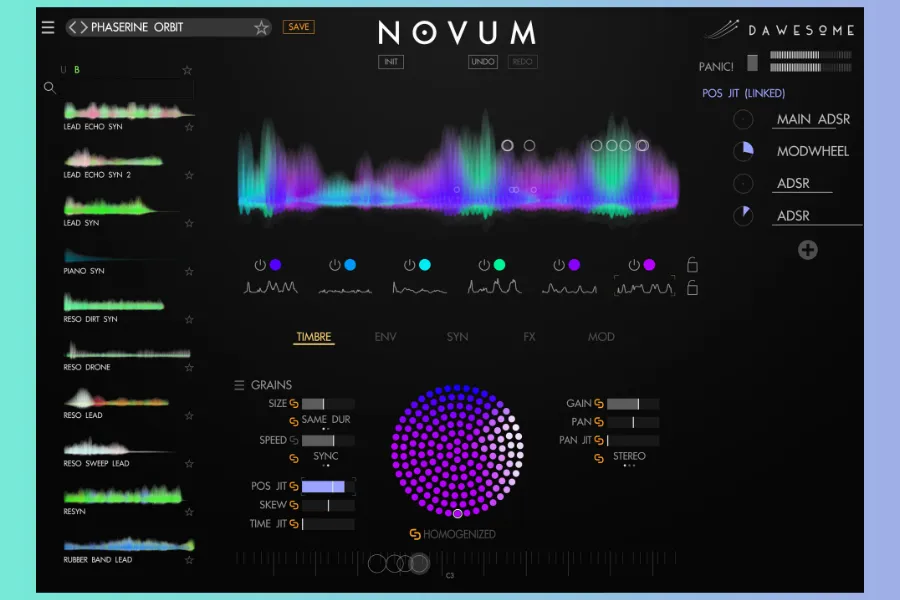Click the Pan modulation link icon
The image size is (900, 600).
(x=599, y=422)
